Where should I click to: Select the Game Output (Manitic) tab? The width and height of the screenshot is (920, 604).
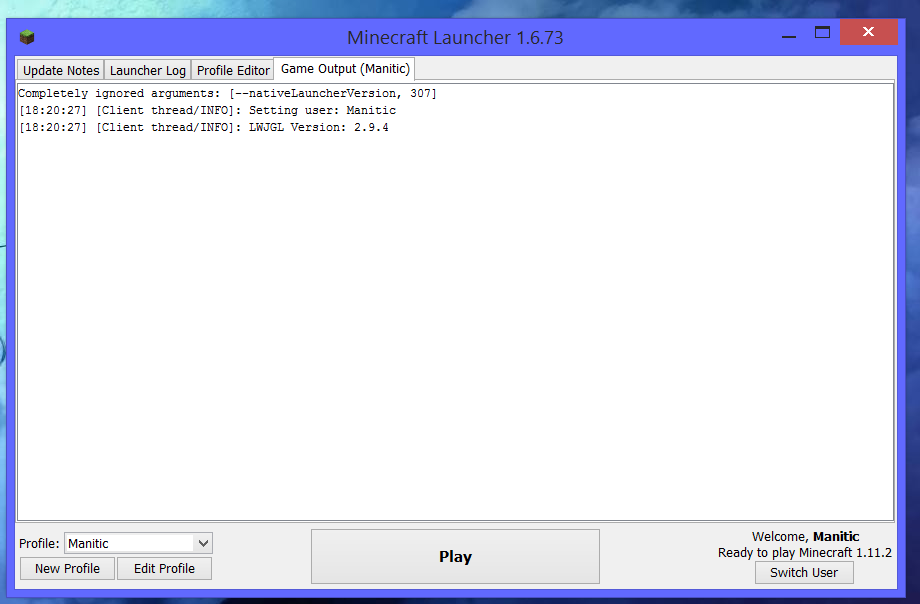coord(345,69)
